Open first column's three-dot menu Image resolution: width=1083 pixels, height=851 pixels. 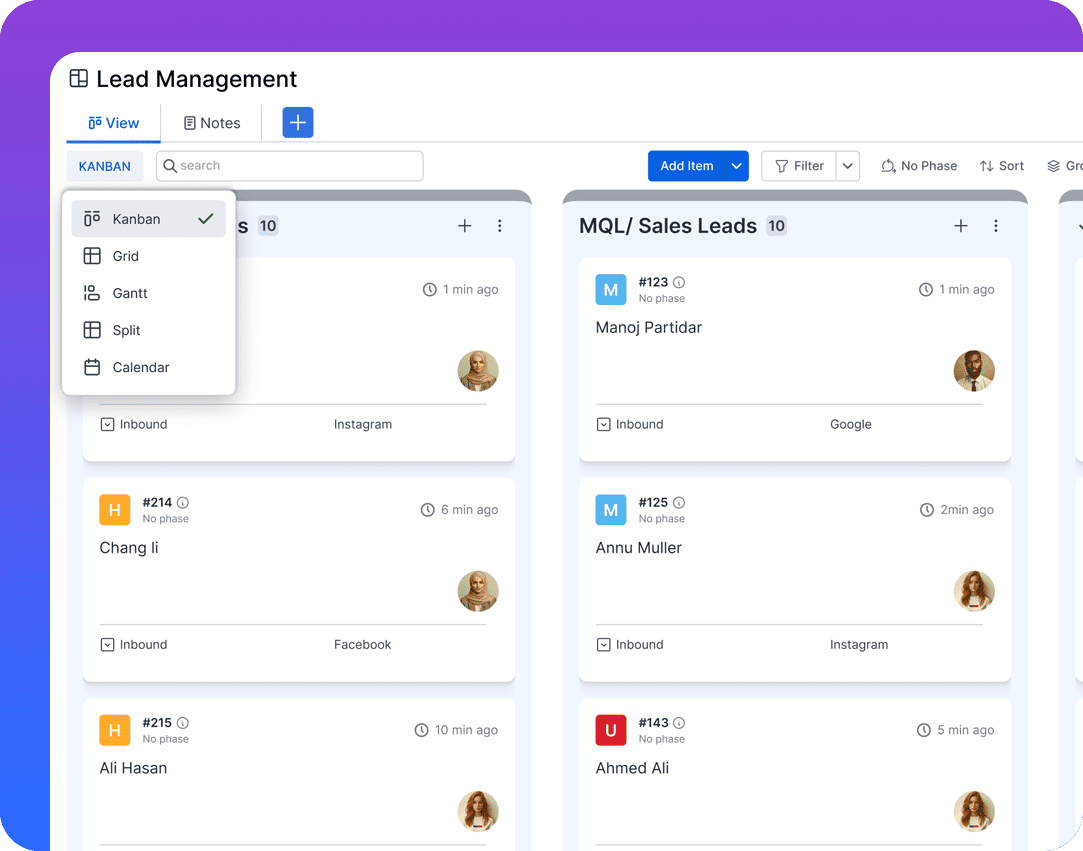(x=499, y=226)
